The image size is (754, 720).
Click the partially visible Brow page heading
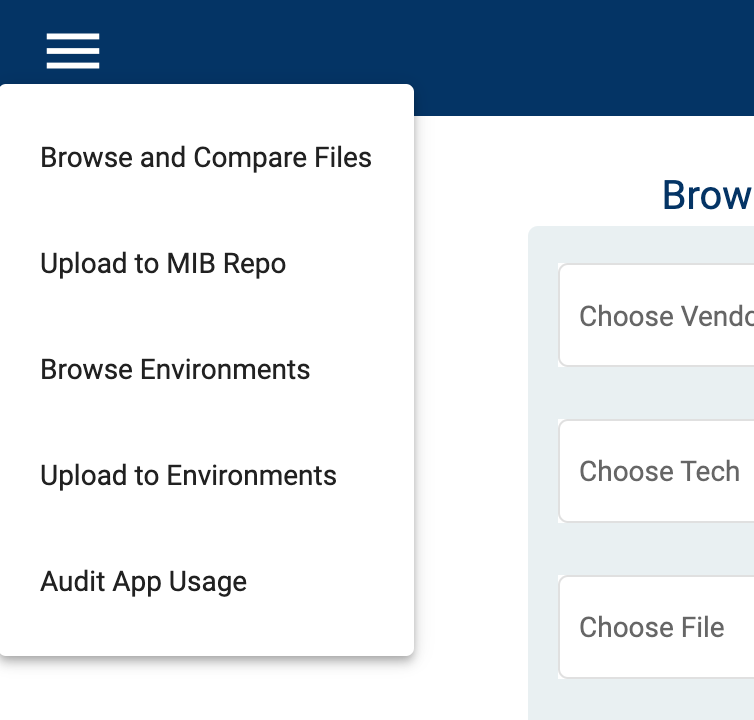tap(706, 196)
